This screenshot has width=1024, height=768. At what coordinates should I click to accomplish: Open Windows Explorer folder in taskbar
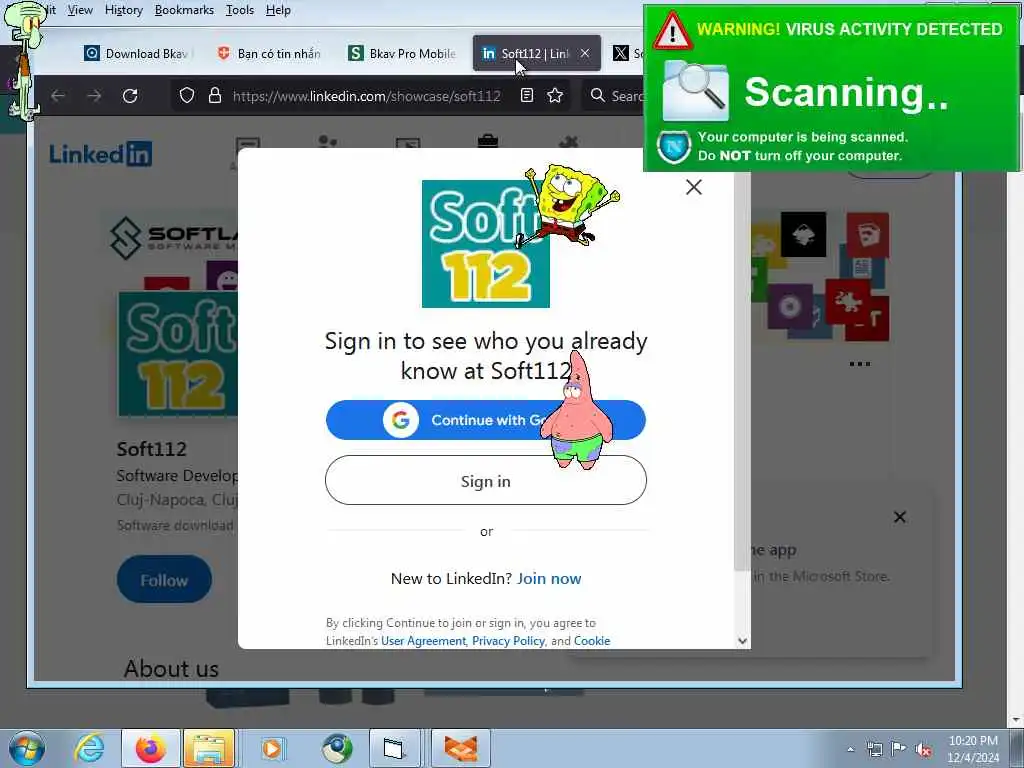tap(209, 748)
